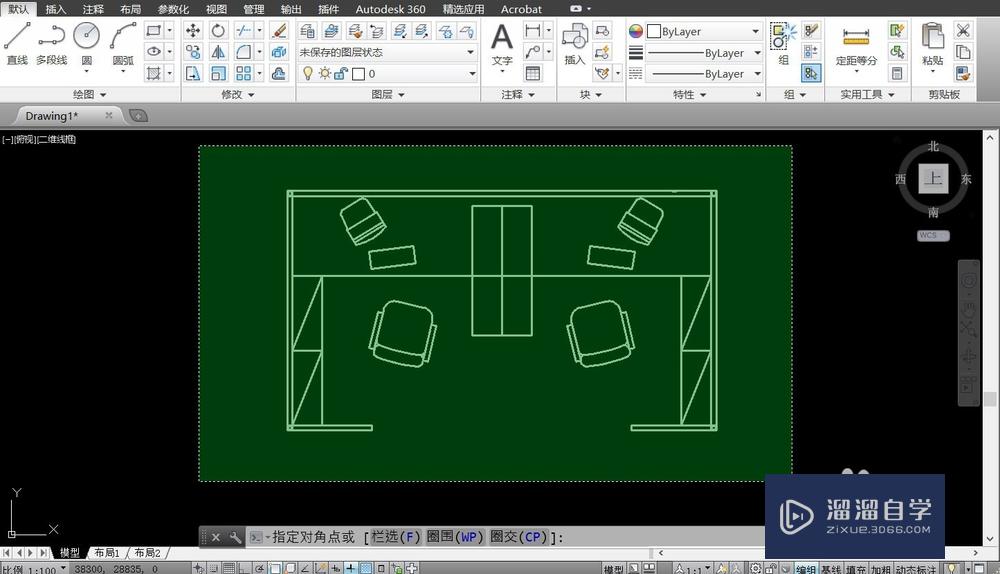Image resolution: width=1000 pixels, height=574 pixels.
Task: Expand the 图层 panel
Action: pyautogui.click(x=388, y=94)
